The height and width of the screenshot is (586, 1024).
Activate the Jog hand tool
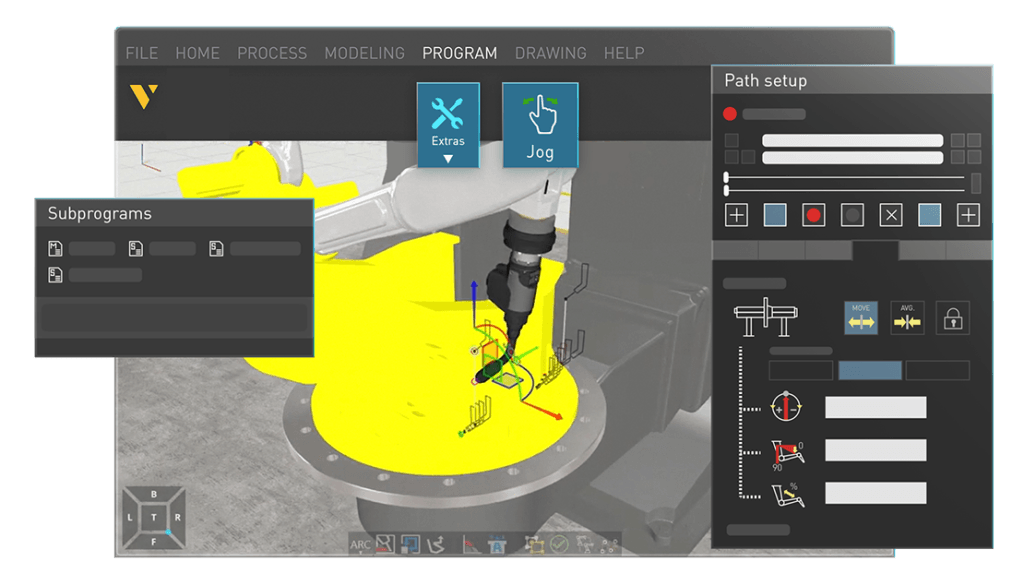pyautogui.click(x=540, y=125)
